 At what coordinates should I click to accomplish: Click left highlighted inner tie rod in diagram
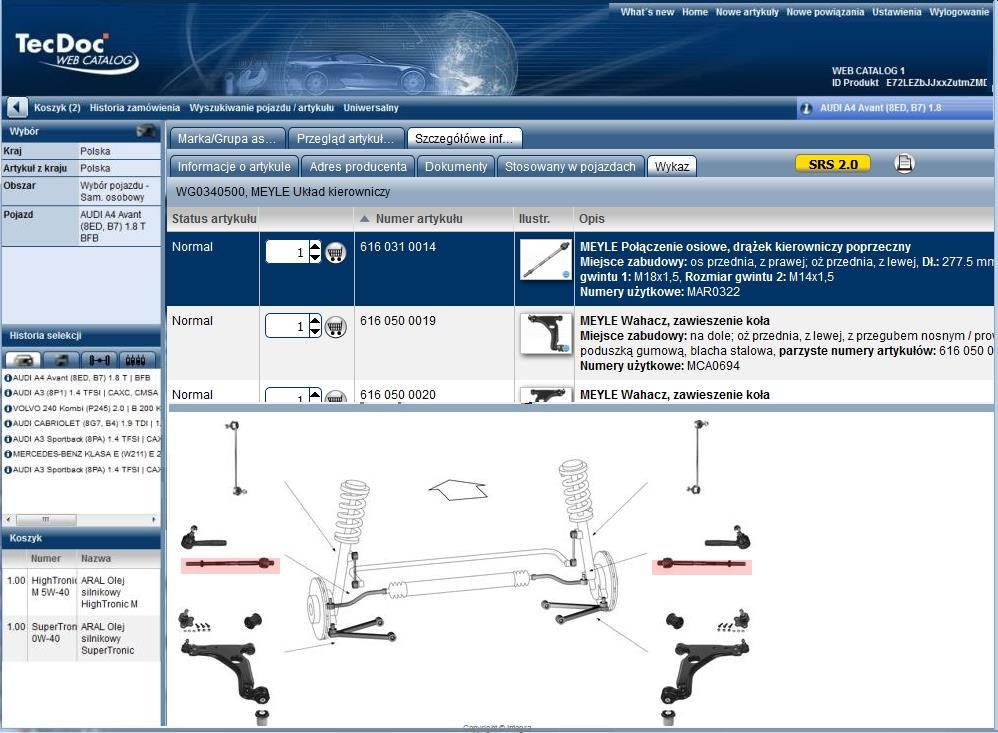pos(230,564)
